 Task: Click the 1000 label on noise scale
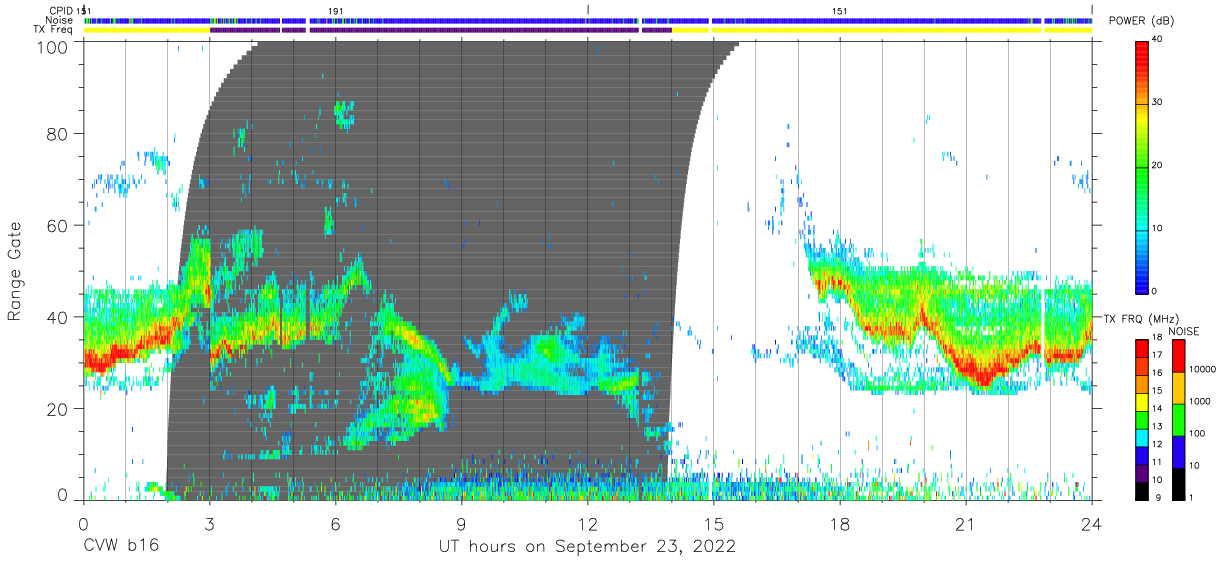[x=1198, y=401]
